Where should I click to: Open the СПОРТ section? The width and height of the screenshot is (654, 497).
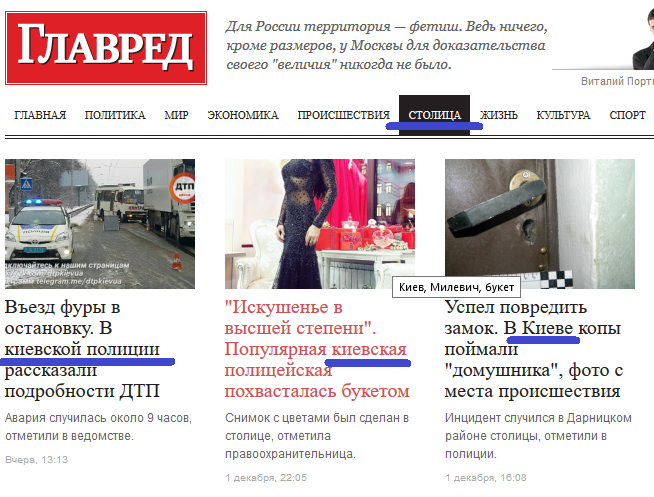tap(627, 115)
